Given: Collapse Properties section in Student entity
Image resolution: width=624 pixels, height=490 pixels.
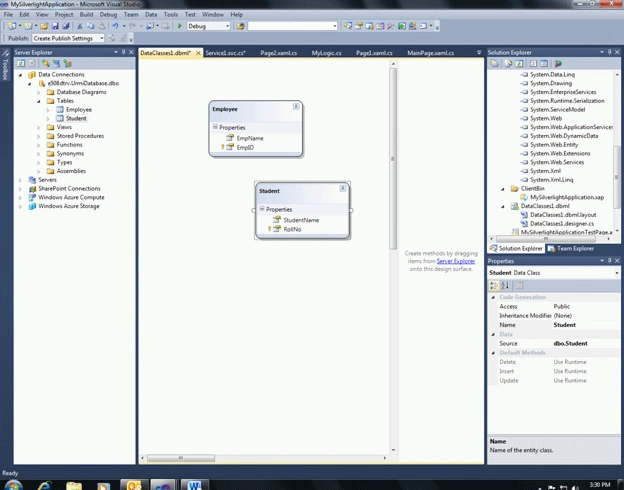Looking at the screenshot, I should coord(262,209).
